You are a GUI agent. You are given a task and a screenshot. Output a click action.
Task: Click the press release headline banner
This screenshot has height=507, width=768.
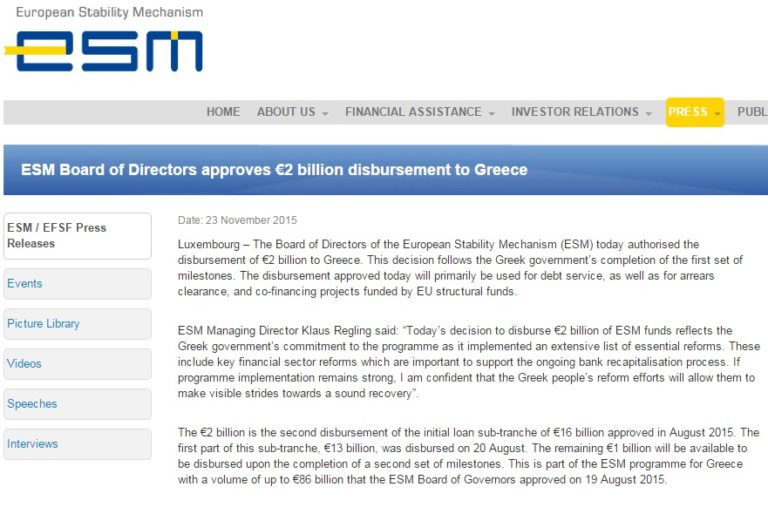coord(274,170)
